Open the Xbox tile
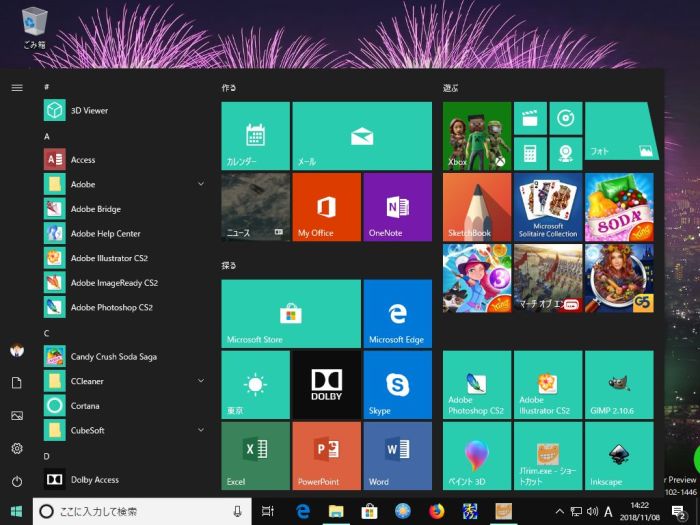 [476, 136]
